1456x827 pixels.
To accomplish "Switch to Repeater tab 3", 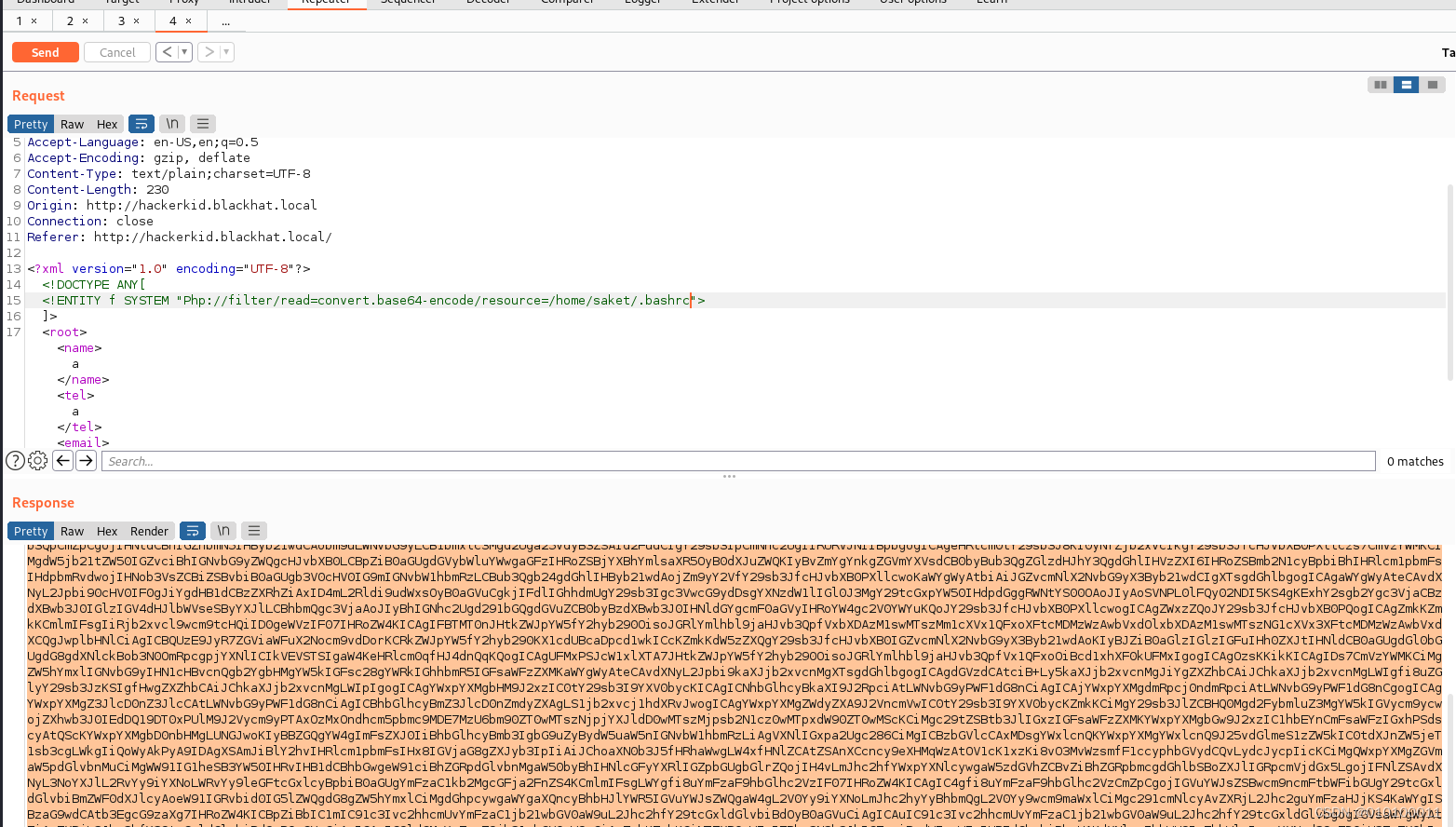I will pyautogui.click(x=121, y=20).
